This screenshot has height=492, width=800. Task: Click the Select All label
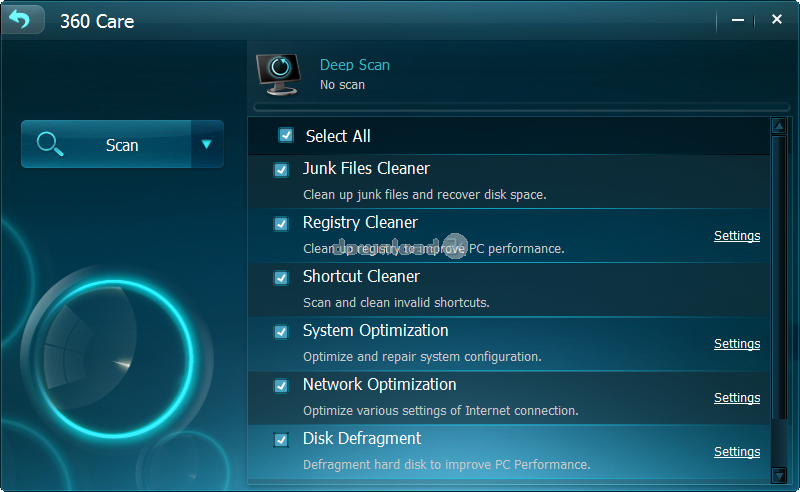pyautogui.click(x=338, y=136)
